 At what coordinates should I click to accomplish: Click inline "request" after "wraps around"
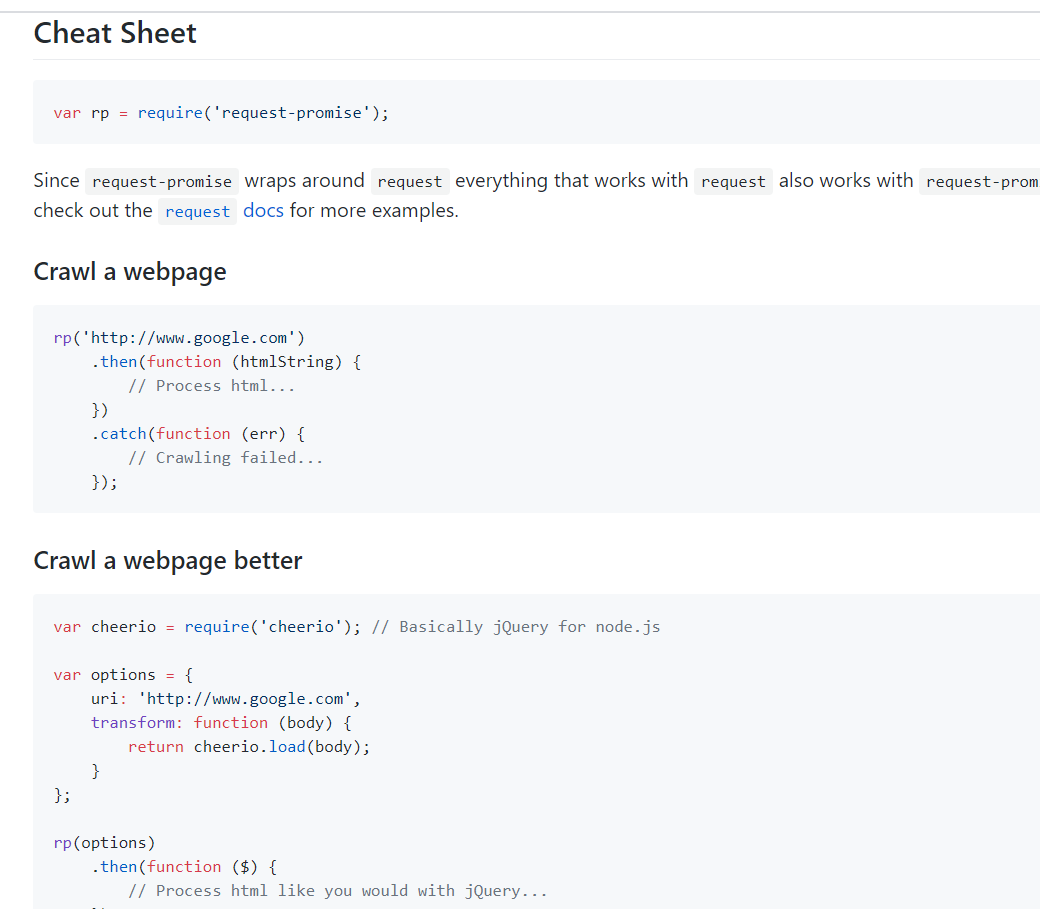410,182
